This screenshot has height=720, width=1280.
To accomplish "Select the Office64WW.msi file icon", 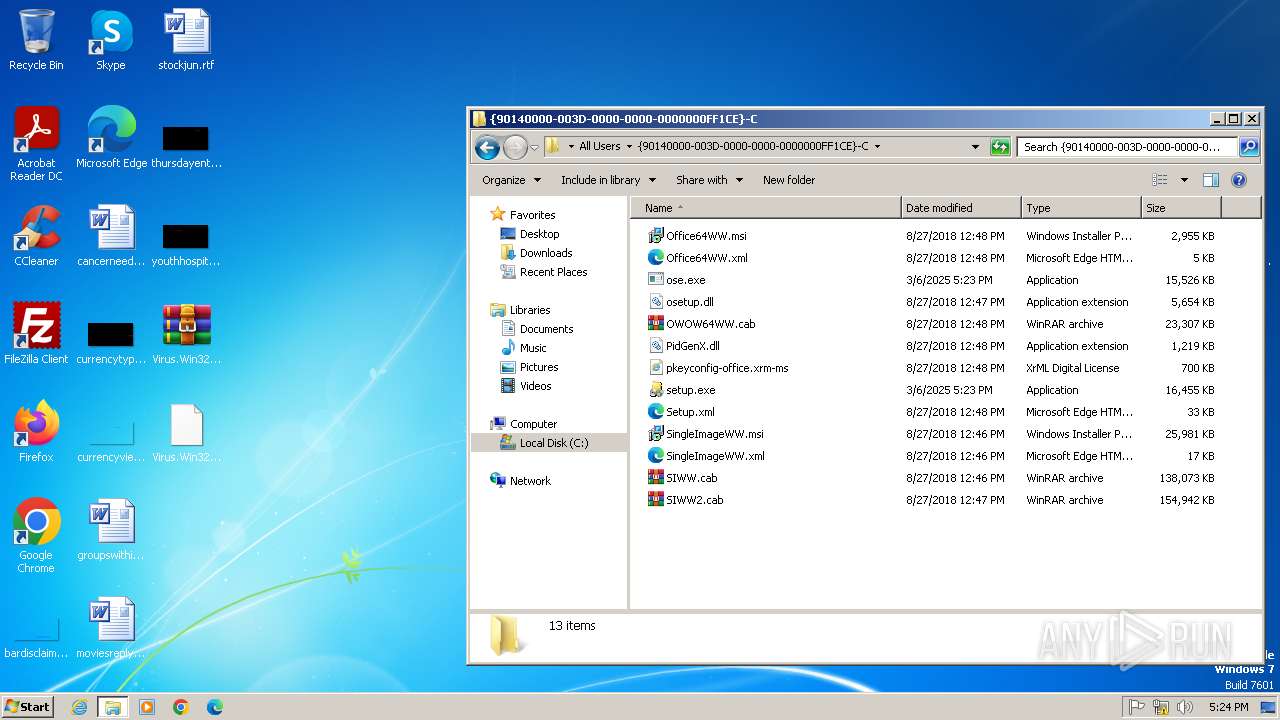I will coord(656,236).
